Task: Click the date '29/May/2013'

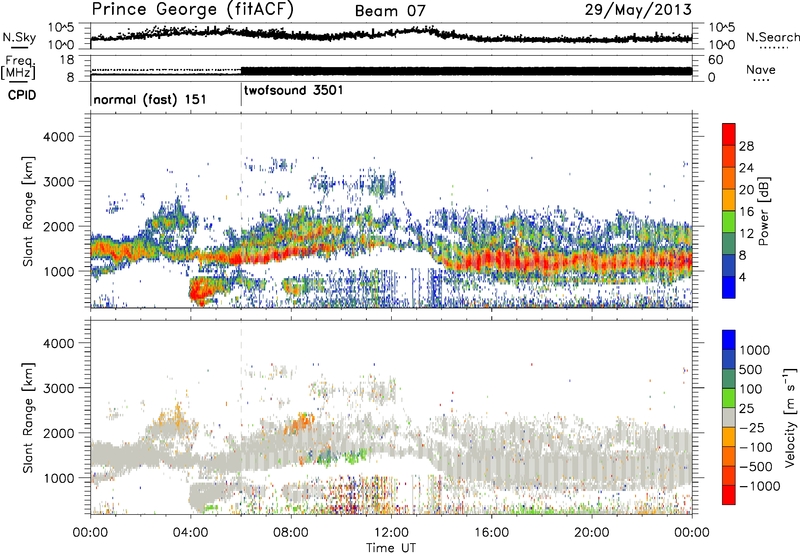Action: [x=638, y=10]
